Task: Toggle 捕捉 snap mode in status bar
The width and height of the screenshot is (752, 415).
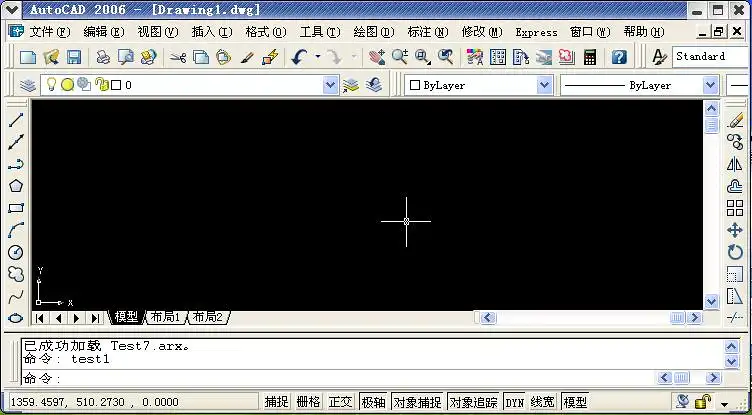Action: pos(276,402)
